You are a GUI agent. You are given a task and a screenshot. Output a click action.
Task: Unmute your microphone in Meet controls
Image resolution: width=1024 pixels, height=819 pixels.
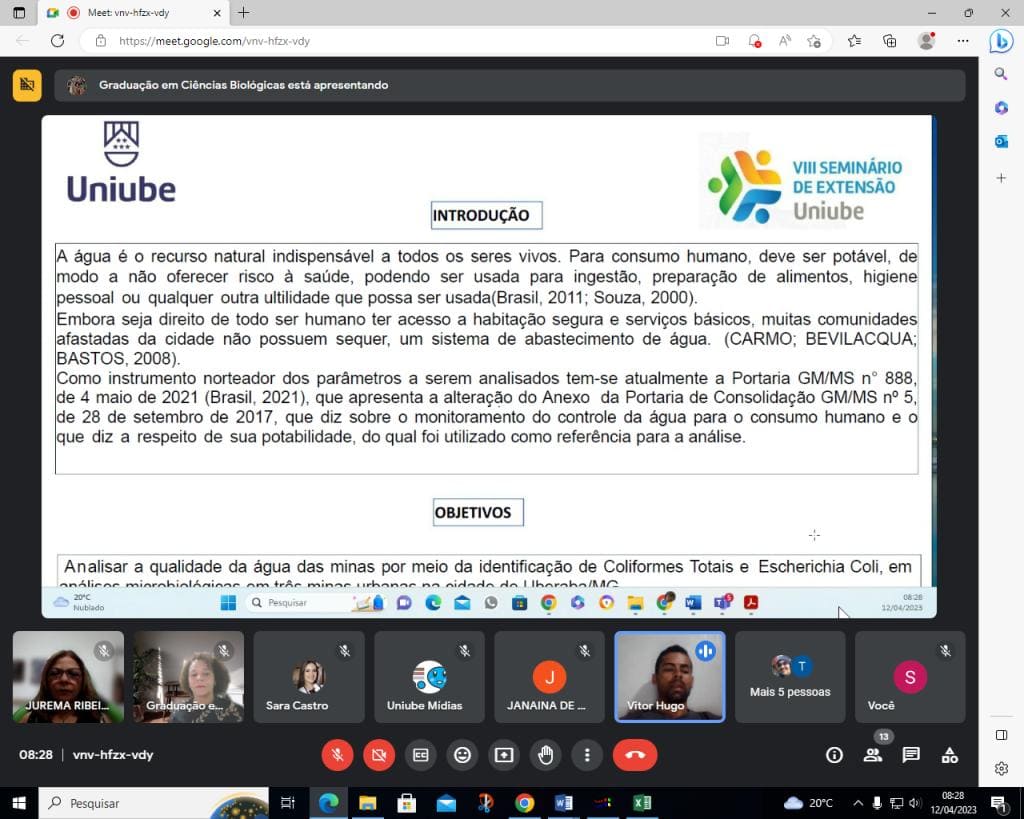coord(337,755)
